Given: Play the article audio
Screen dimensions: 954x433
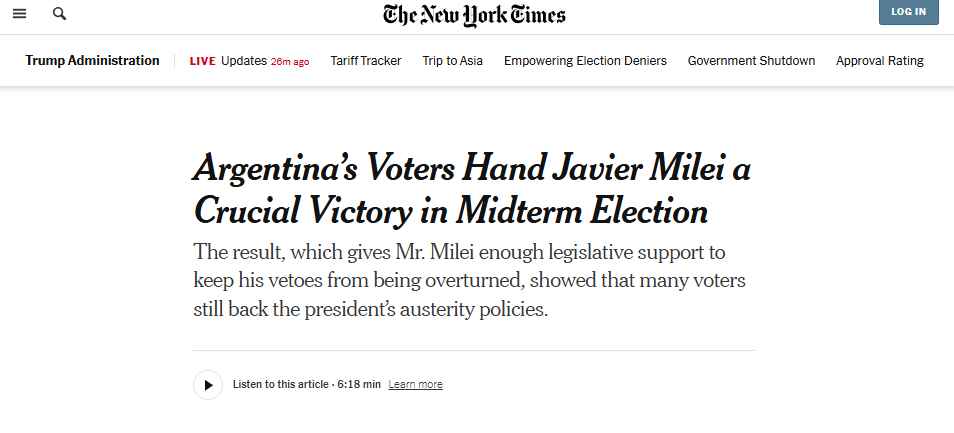Looking at the screenshot, I should (208, 384).
